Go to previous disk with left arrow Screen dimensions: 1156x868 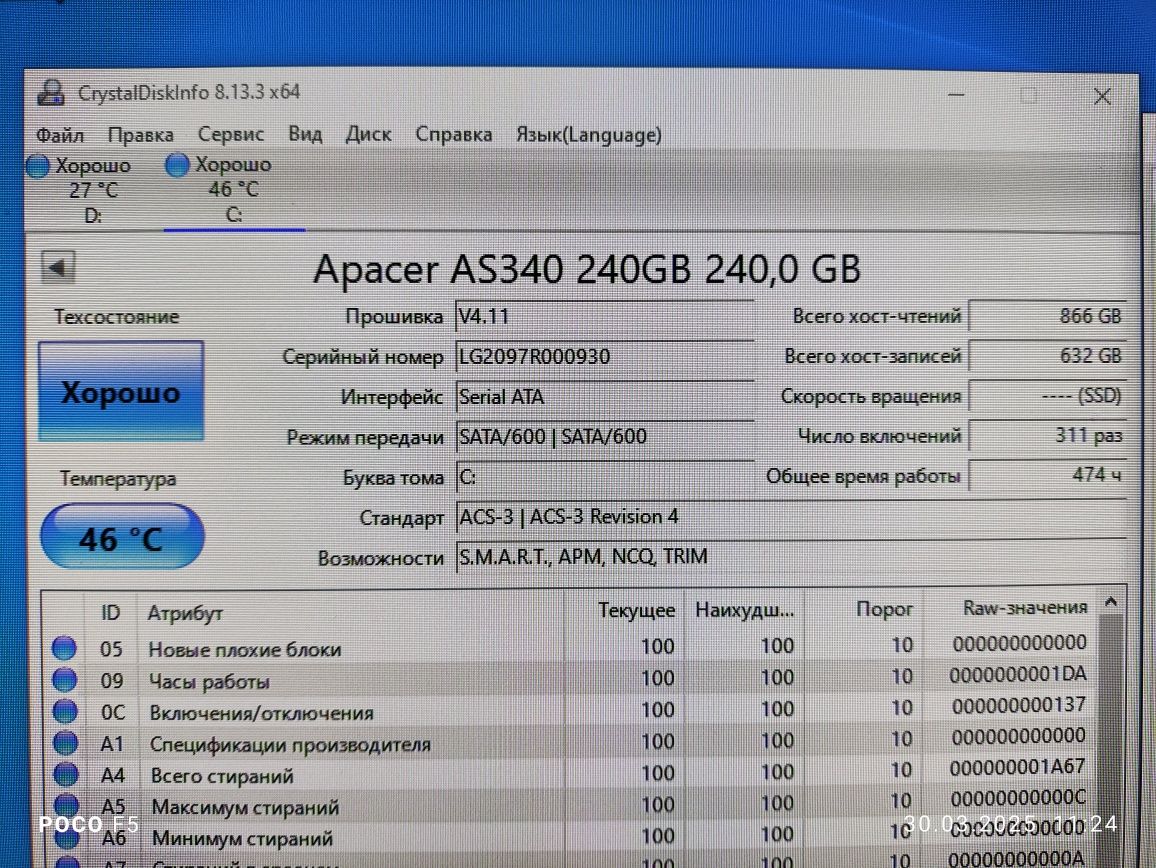(x=58, y=267)
